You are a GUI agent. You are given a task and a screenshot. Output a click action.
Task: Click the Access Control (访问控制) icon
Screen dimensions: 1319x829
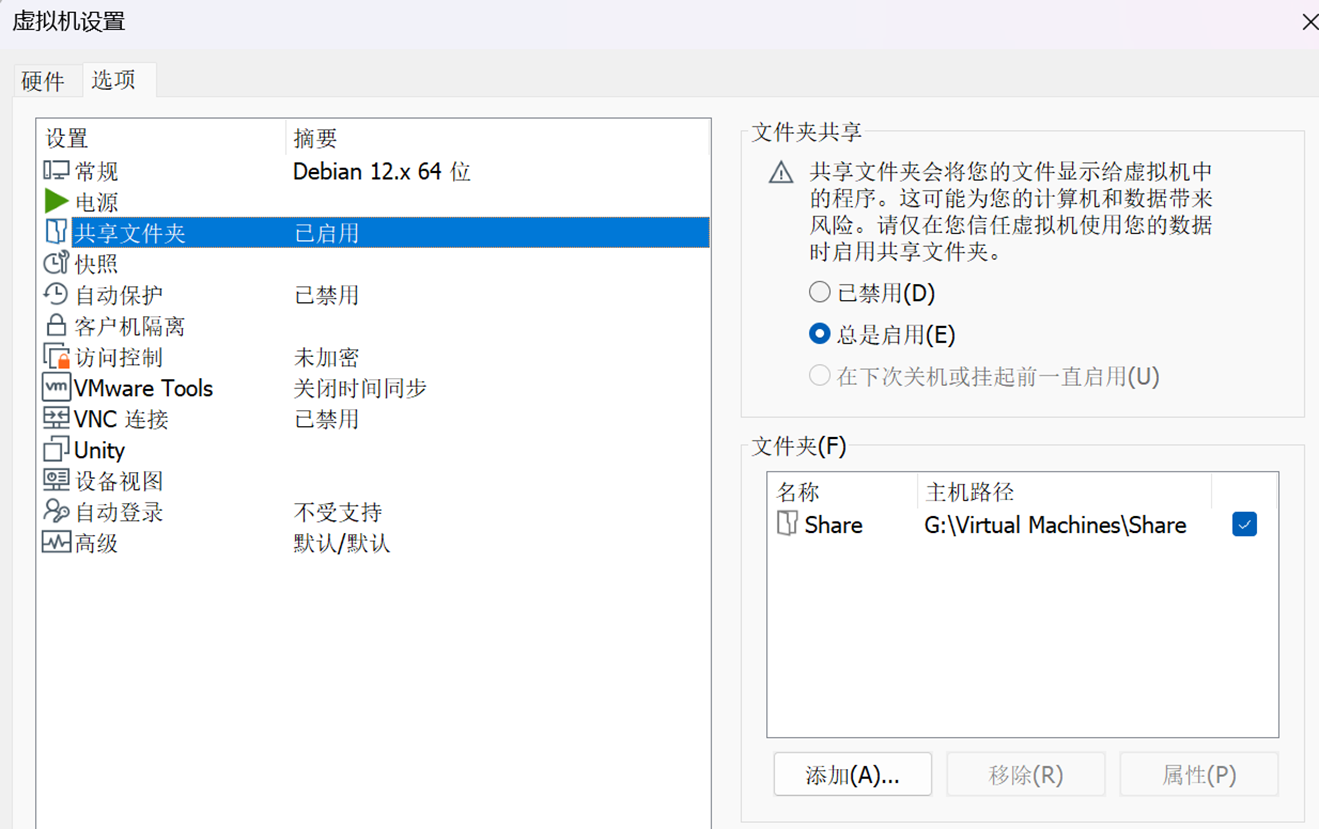point(56,357)
